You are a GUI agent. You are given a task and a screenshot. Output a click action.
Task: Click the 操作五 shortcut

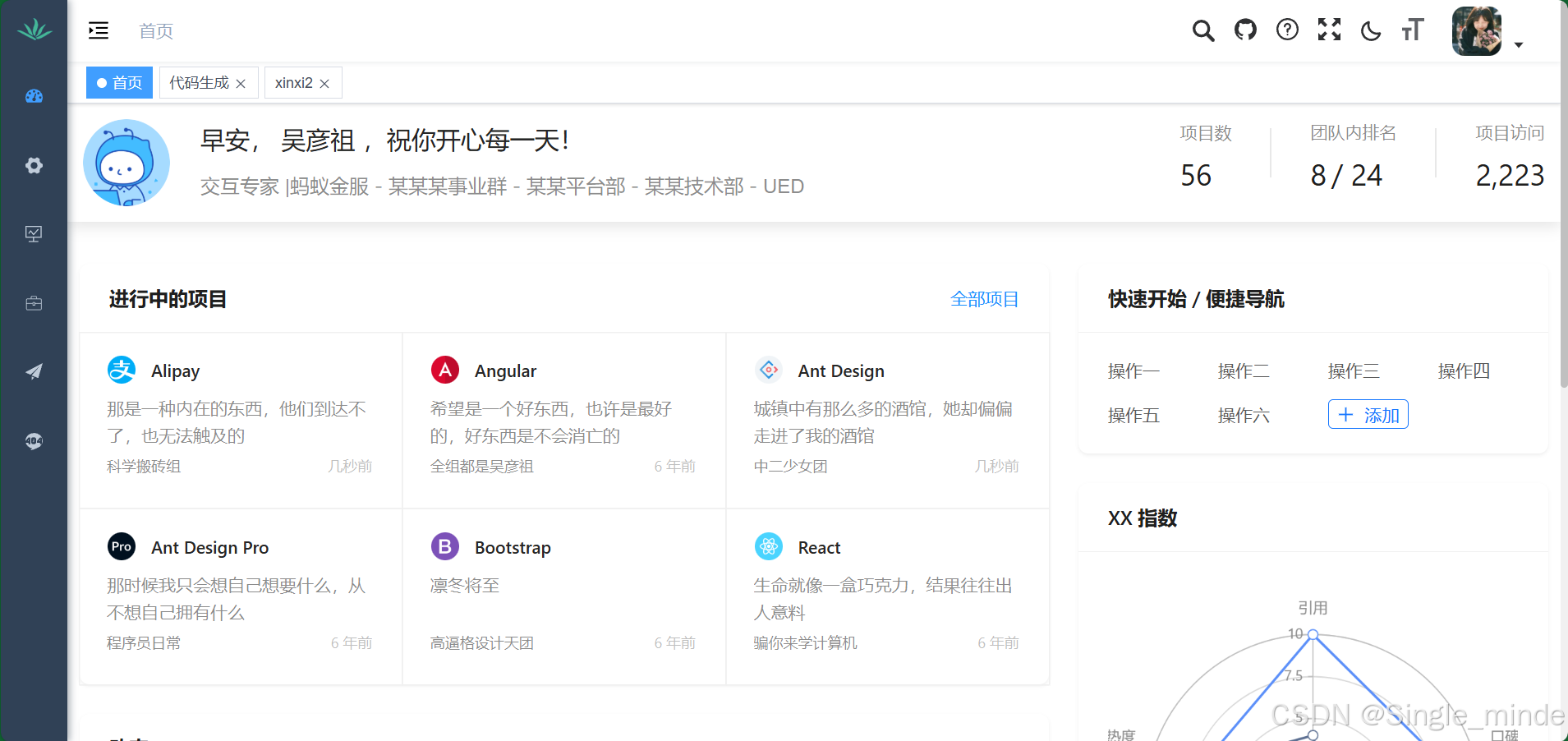(1133, 416)
